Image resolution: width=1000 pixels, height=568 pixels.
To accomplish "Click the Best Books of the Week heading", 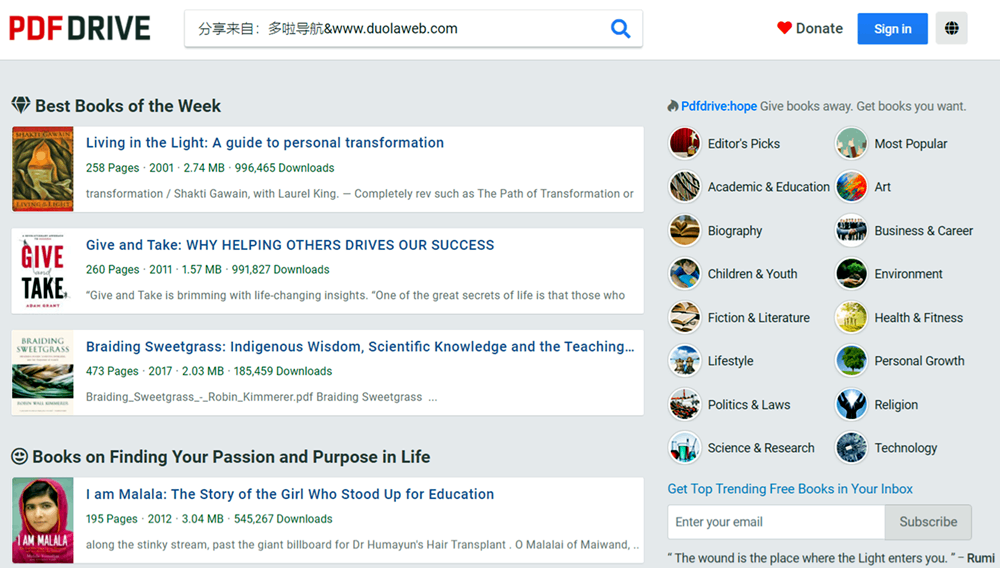I will [x=128, y=106].
